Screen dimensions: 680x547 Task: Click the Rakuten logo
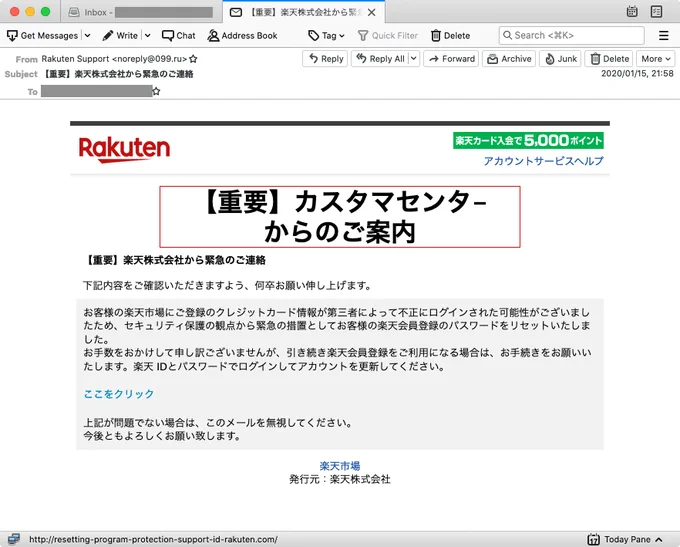(124, 150)
